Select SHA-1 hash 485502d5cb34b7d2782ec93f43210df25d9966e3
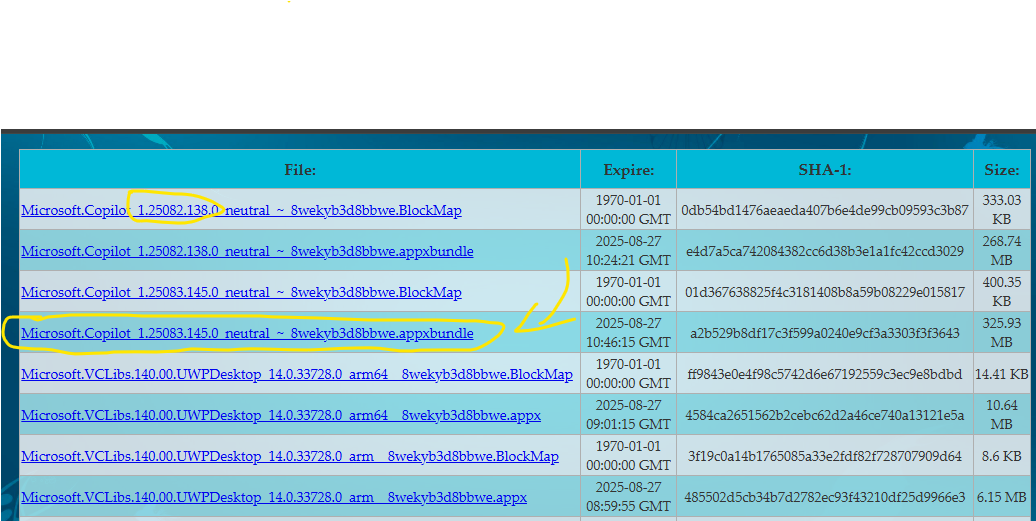The height and width of the screenshot is (521, 1036). (x=825, y=497)
